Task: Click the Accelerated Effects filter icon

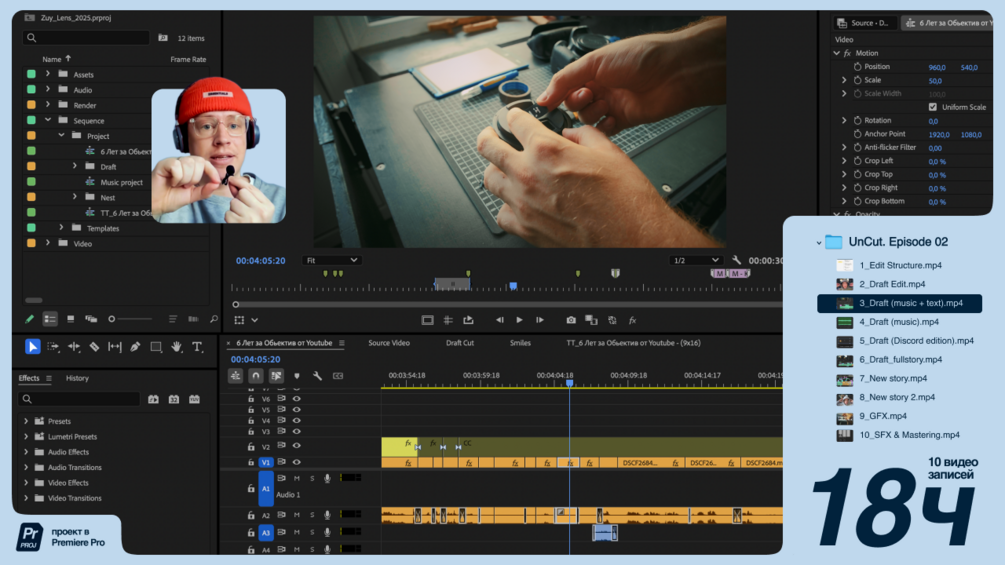Action: pyautogui.click(x=153, y=399)
